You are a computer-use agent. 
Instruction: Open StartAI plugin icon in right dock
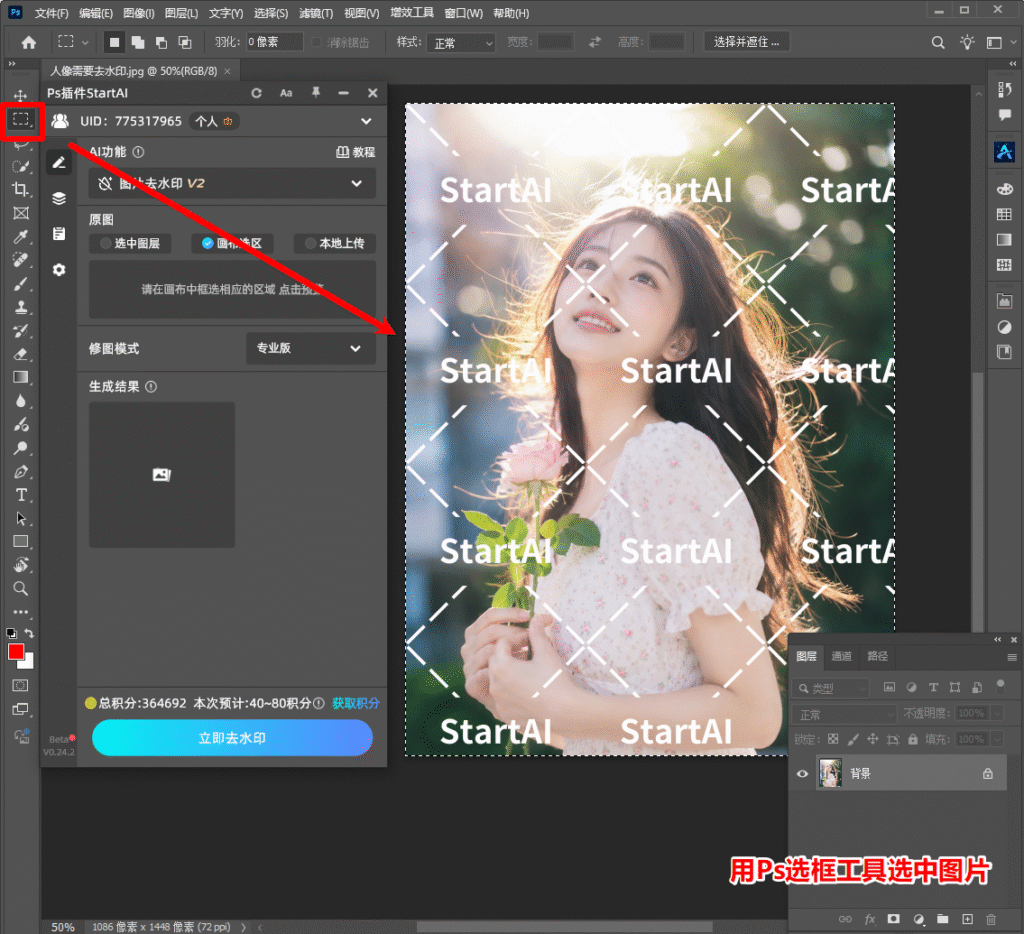coord(1004,152)
